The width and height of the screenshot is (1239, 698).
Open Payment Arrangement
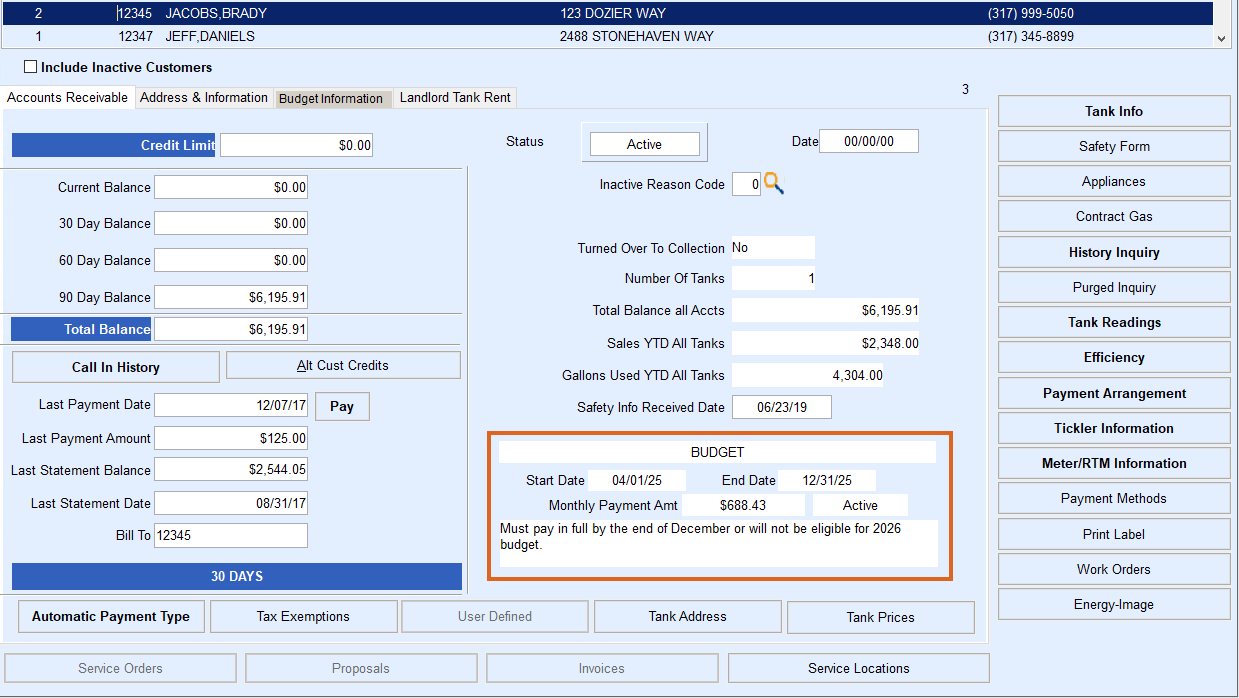click(x=1114, y=393)
